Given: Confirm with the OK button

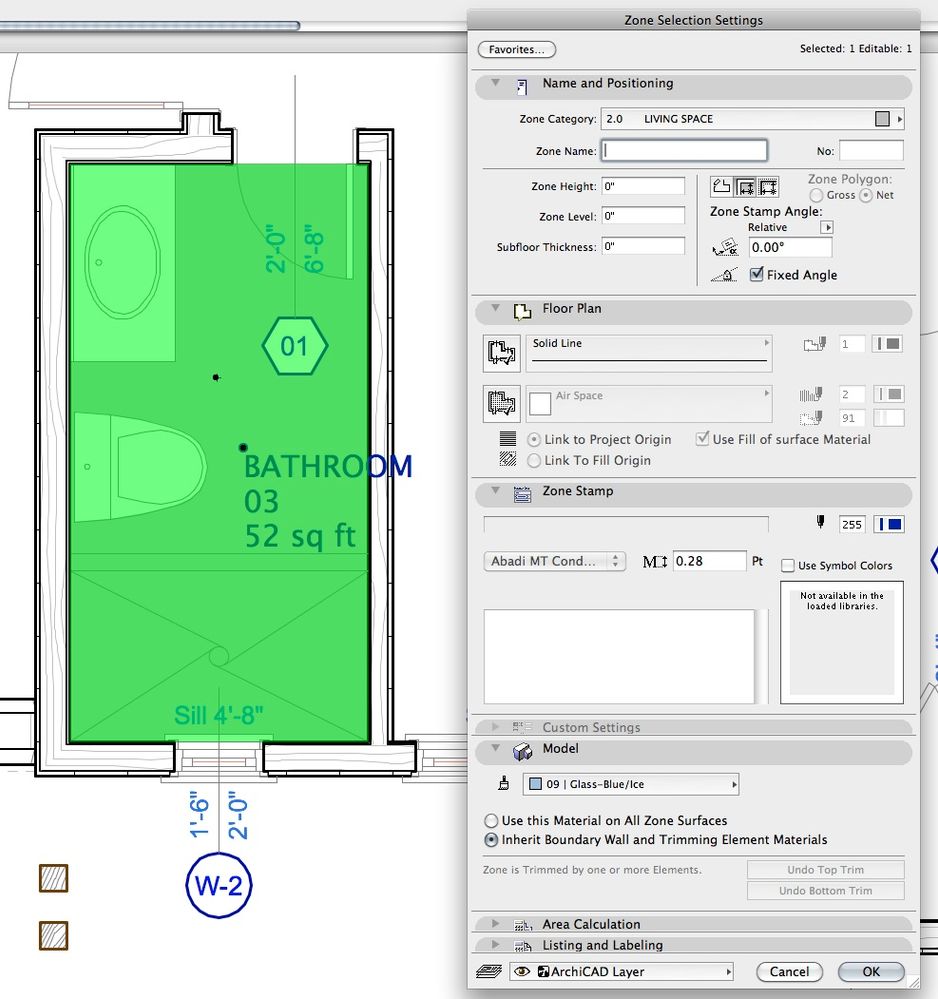Looking at the screenshot, I should point(871,972).
